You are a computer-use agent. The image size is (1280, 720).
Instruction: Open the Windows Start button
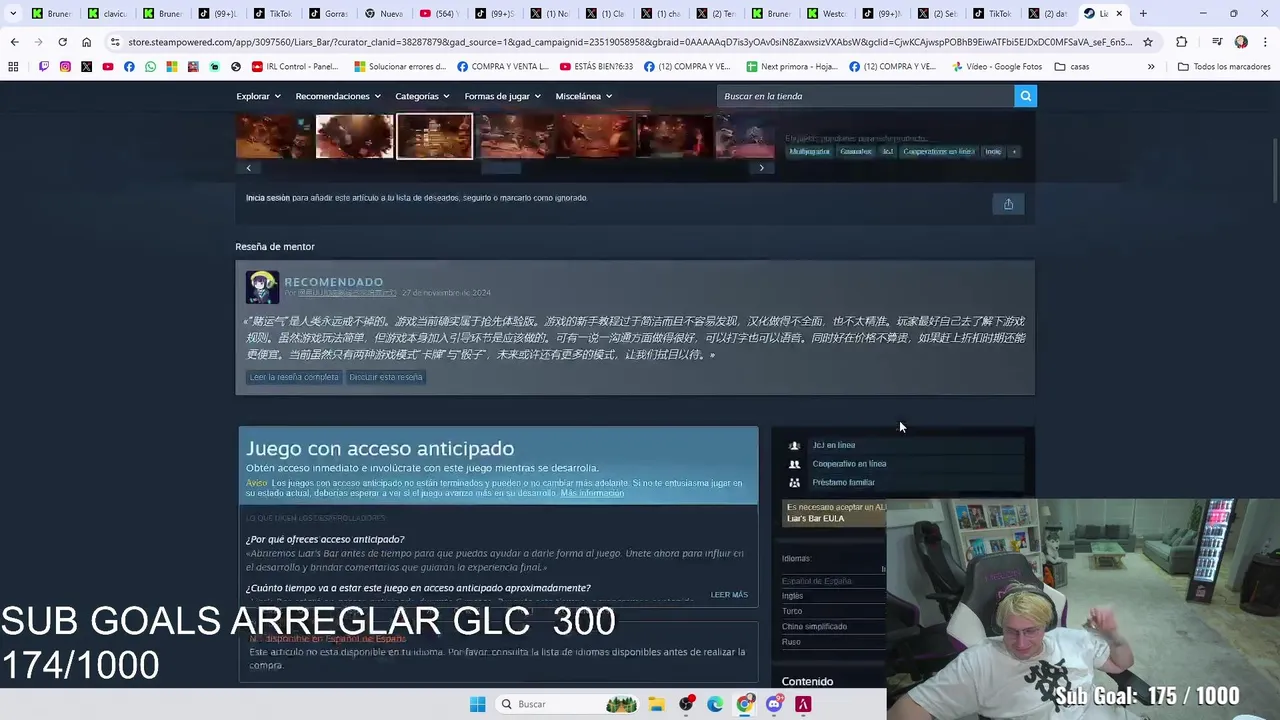[478, 704]
